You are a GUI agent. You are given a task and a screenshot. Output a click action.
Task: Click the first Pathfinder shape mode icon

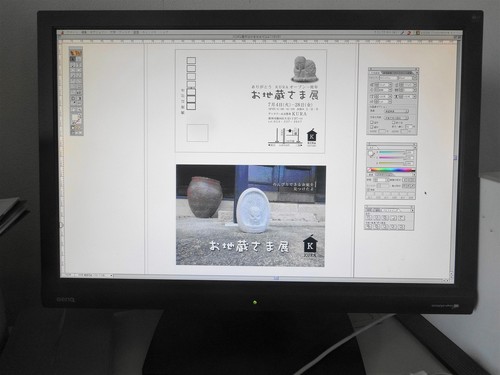pyautogui.click(x=368, y=218)
